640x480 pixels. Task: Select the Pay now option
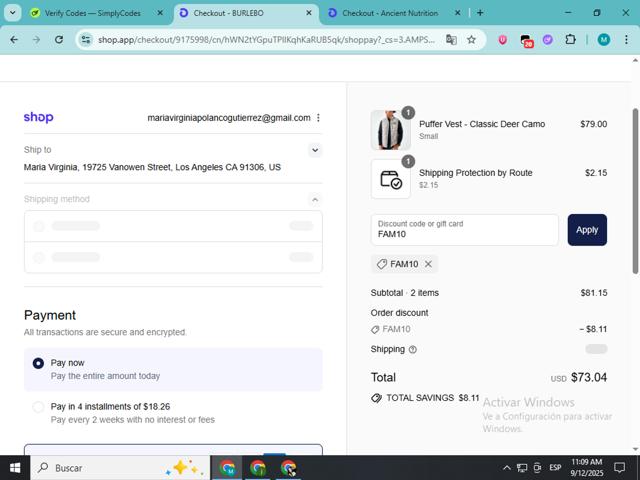38,363
